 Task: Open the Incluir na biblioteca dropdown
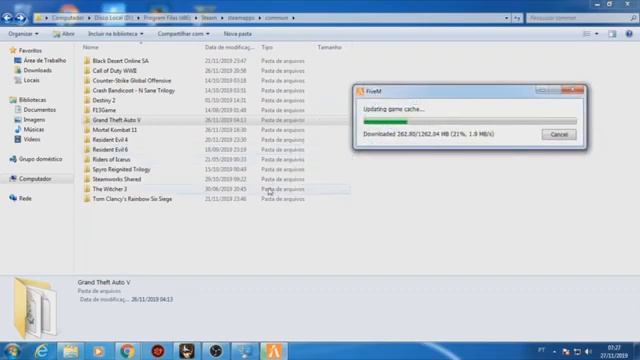coord(116,34)
